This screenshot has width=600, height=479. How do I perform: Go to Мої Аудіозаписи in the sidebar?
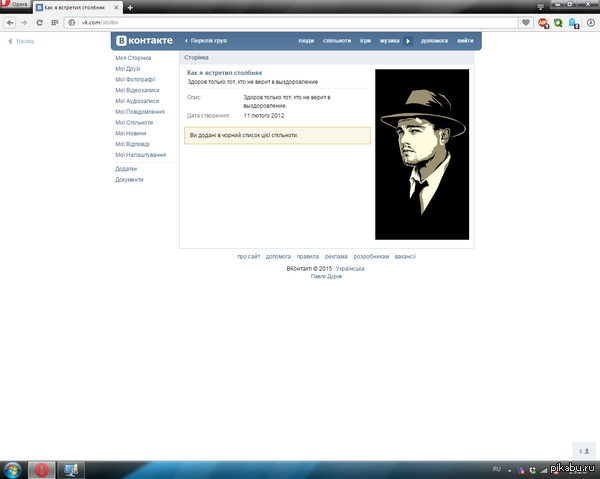click(x=137, y=101)
